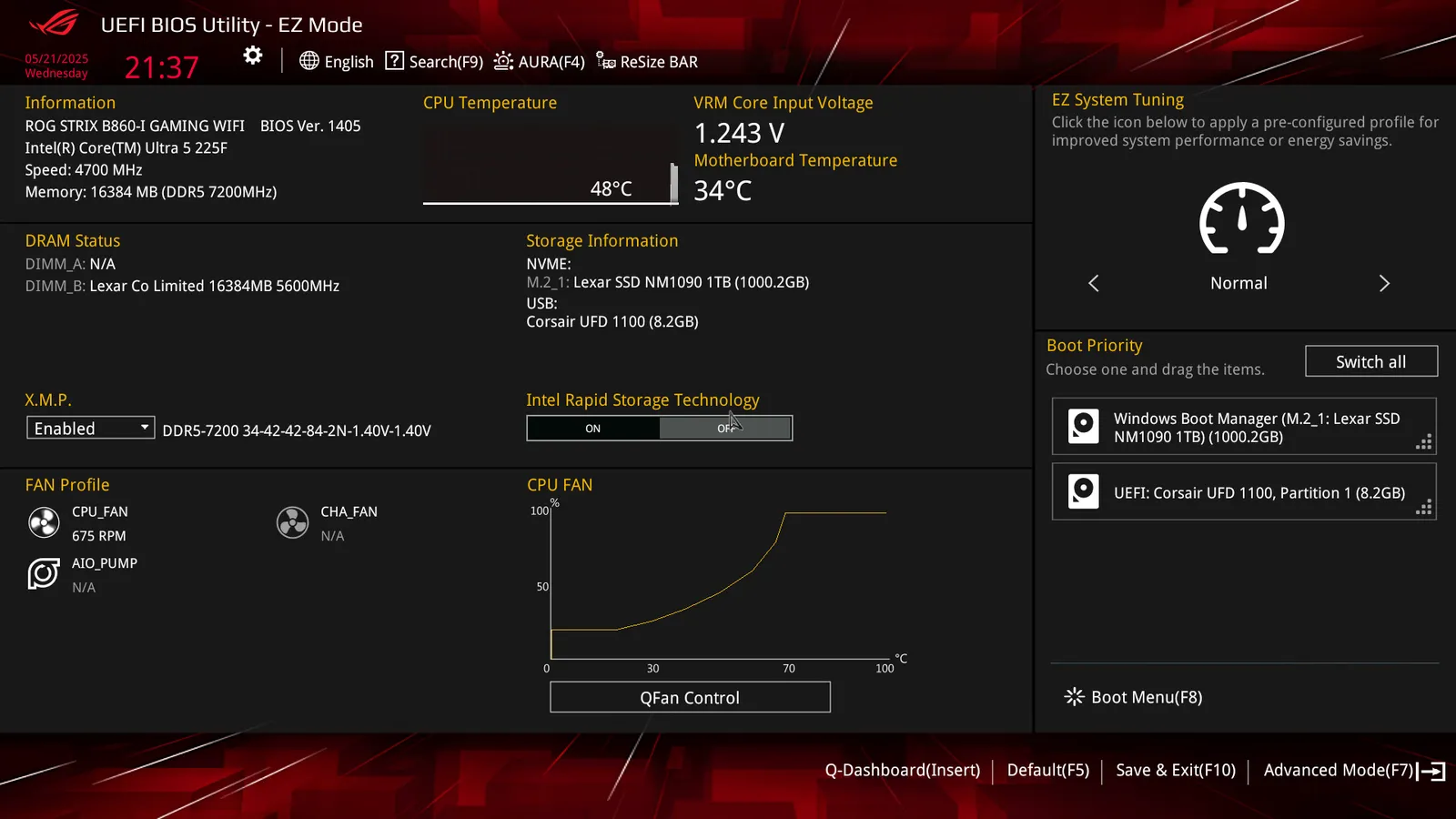Click the globe language icon

(309, 61)
